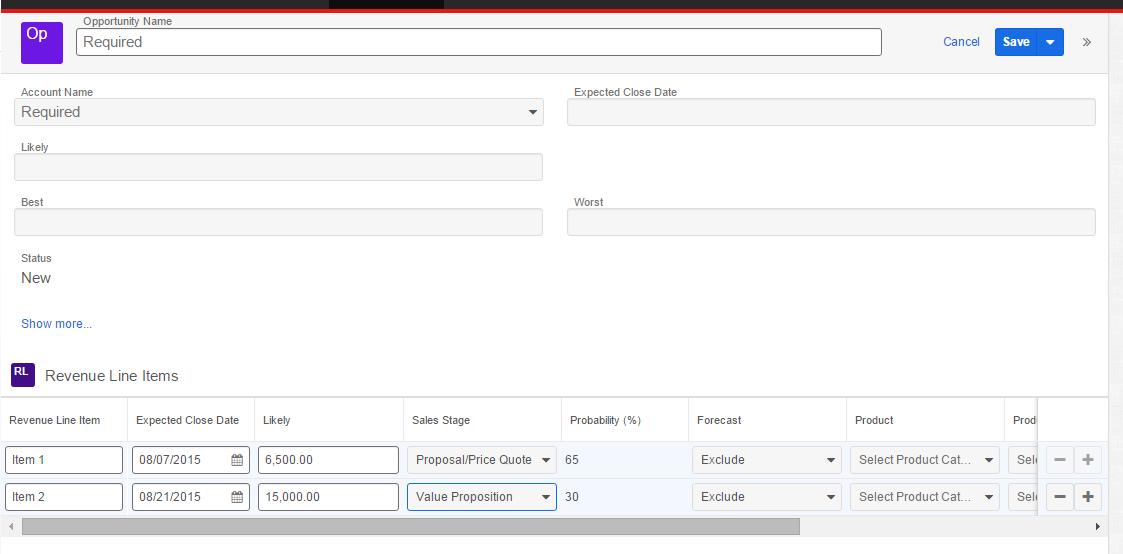1123x554 pixels.
Task: Click the Revenue Line Items section title
Action: [112, 376]
